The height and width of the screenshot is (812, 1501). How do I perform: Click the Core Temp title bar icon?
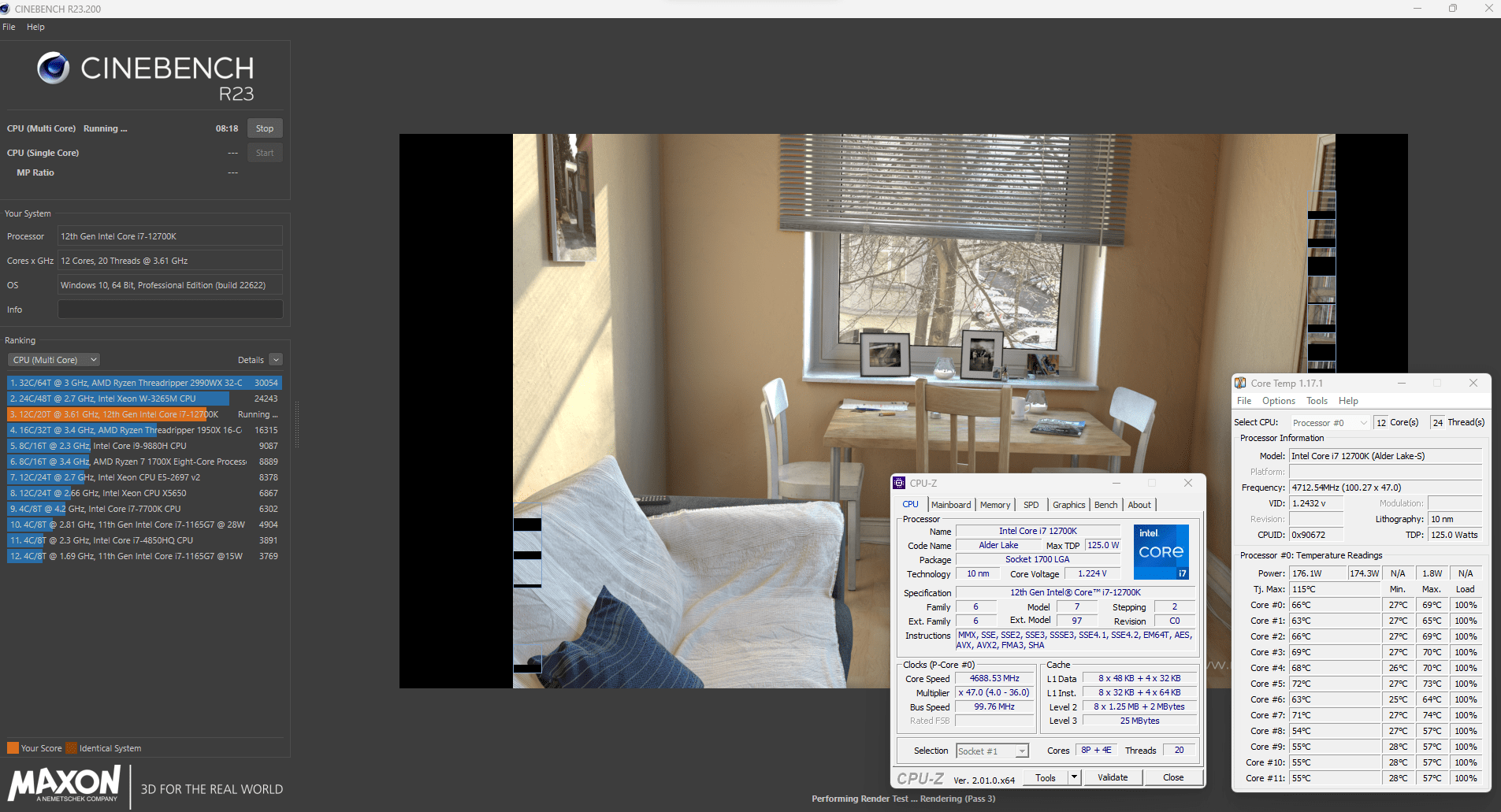tap(1240, 383)
